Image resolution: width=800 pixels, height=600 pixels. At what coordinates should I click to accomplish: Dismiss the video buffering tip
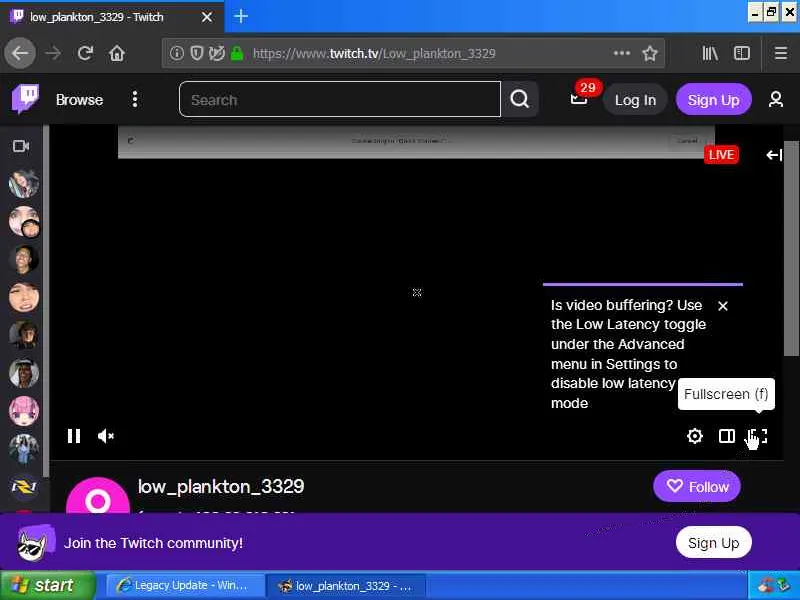pos(722,306)
